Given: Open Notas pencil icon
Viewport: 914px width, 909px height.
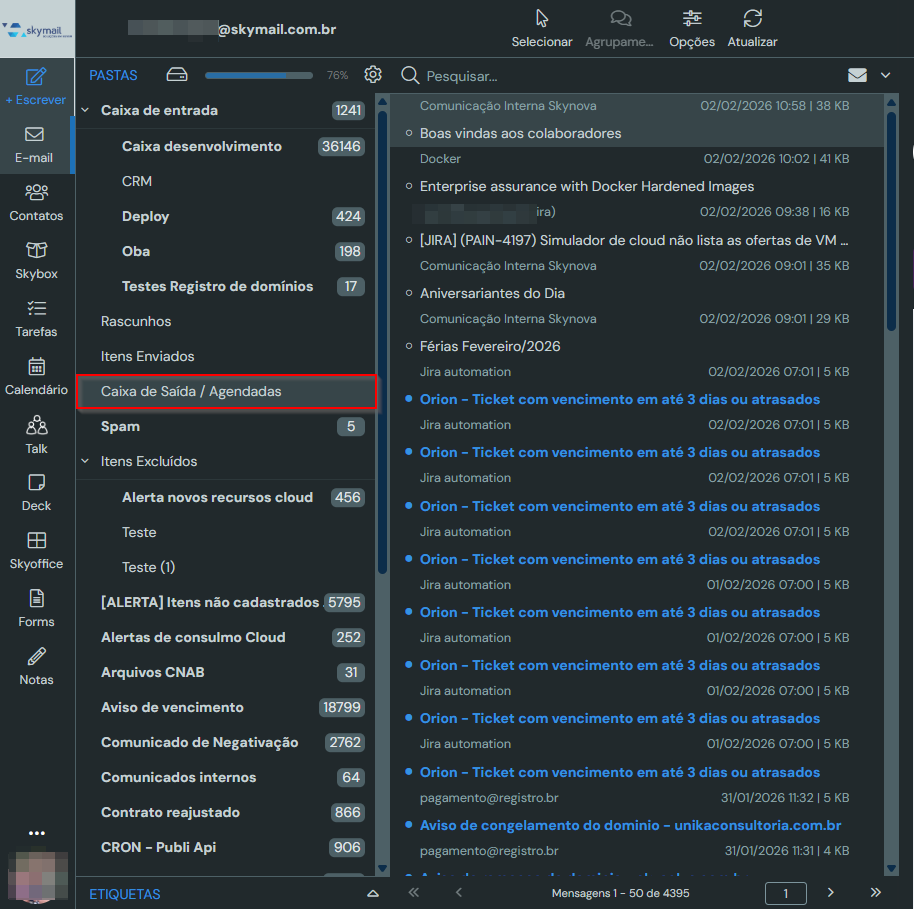Looking at the screenshot, I should pos(36,657).
